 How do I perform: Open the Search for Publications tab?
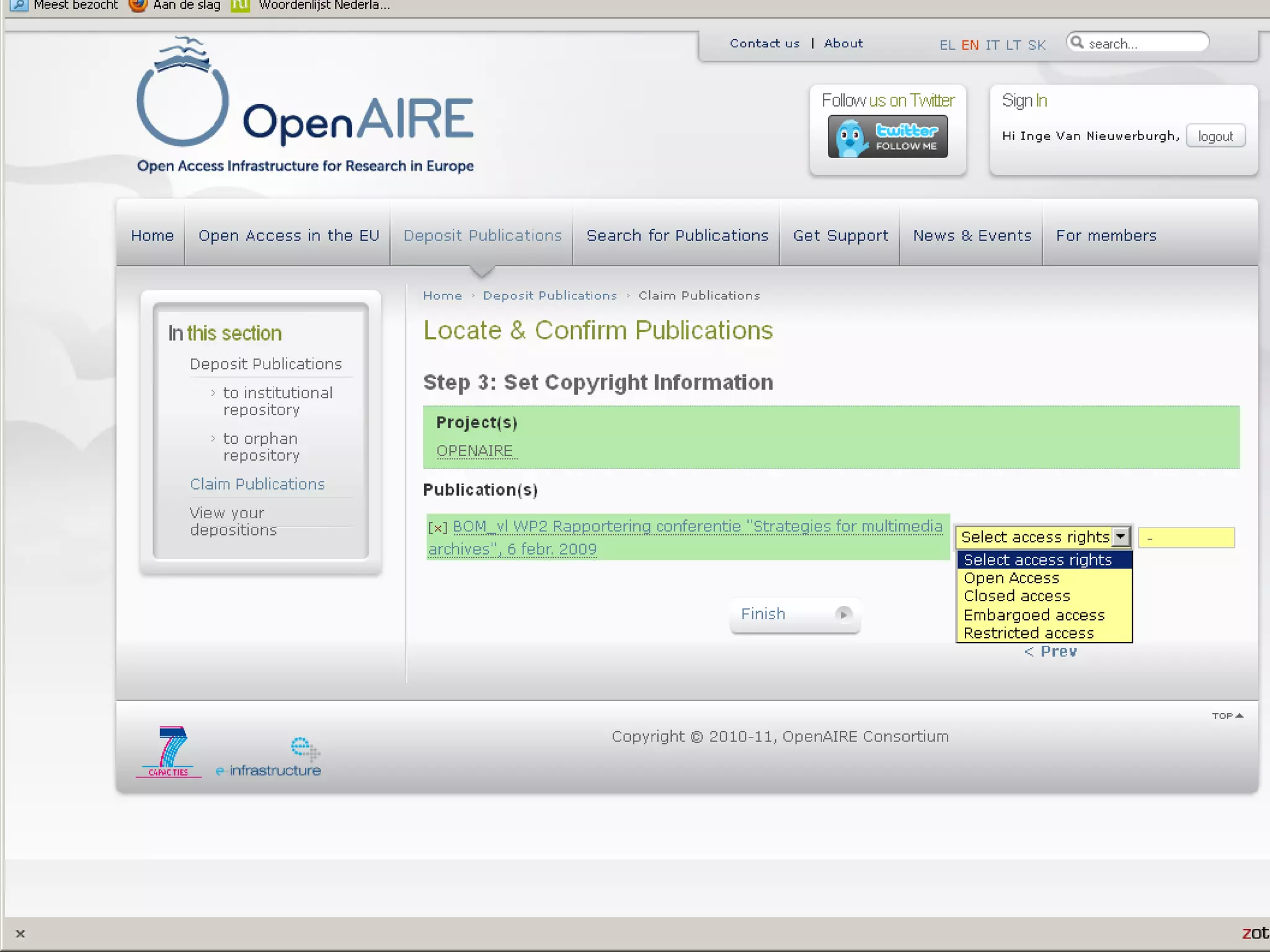(677, 236)
